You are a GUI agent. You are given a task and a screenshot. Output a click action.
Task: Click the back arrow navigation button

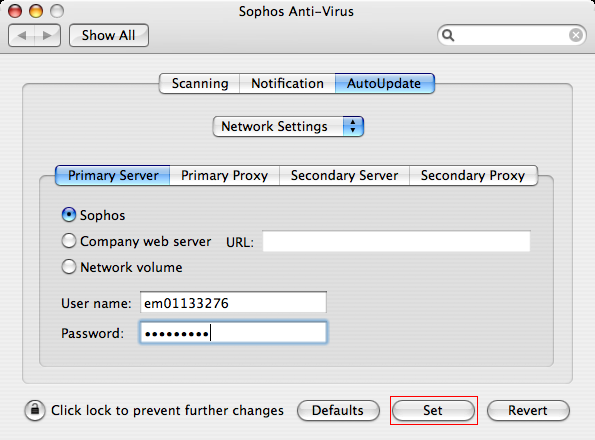[x=21, y=36]
